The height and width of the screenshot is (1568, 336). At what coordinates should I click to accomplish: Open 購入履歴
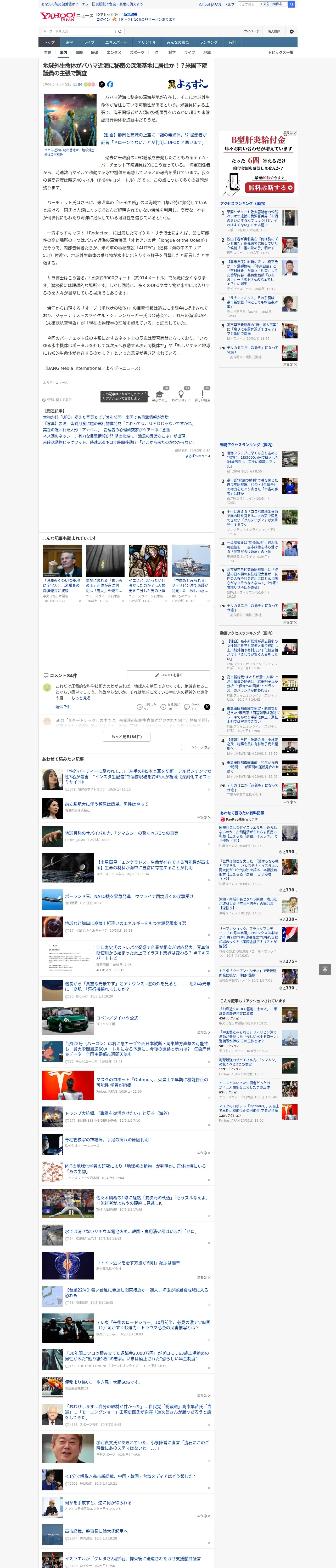click(274, 32)
